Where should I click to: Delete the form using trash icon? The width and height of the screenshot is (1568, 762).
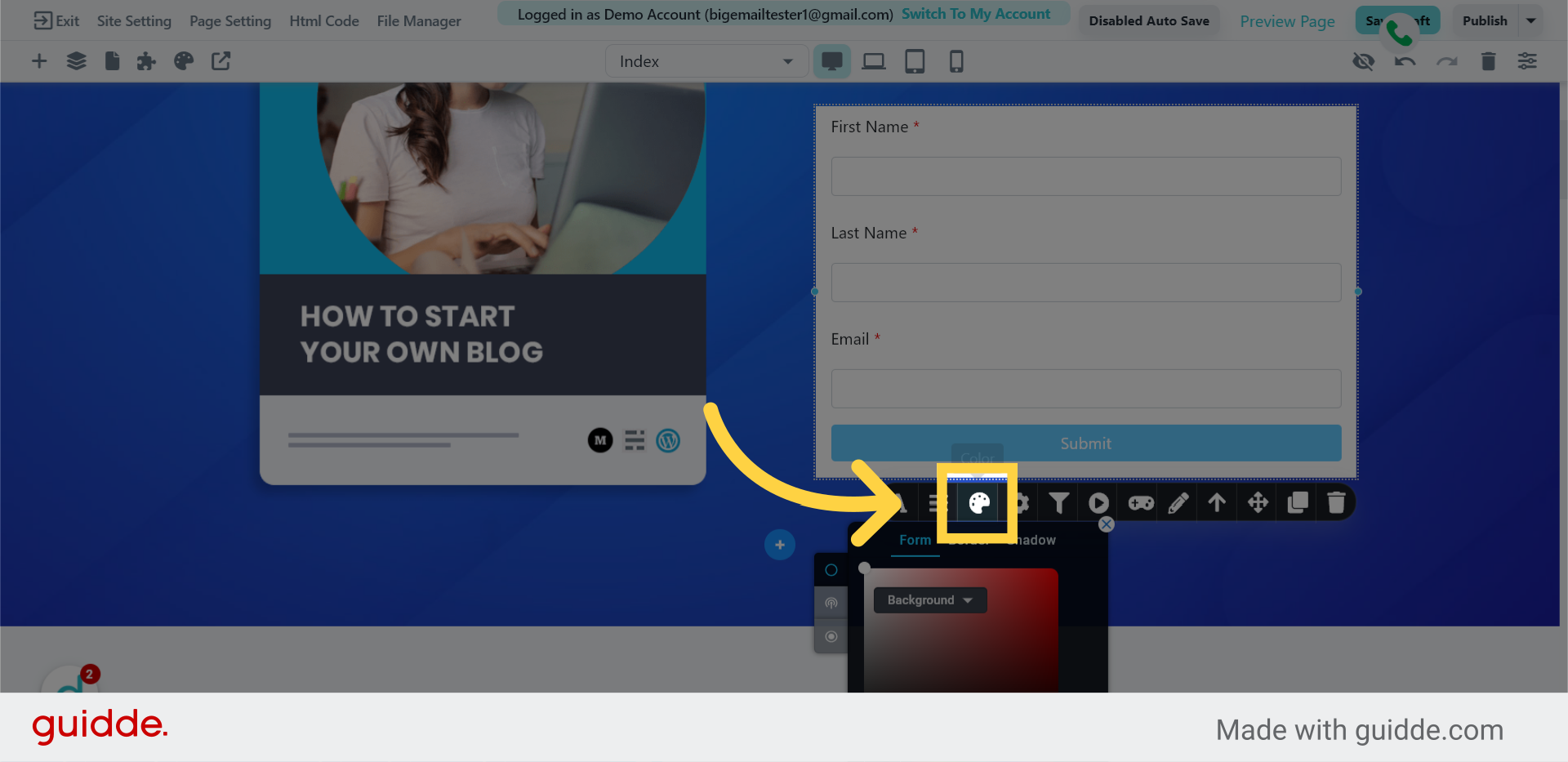(1337, 502)
